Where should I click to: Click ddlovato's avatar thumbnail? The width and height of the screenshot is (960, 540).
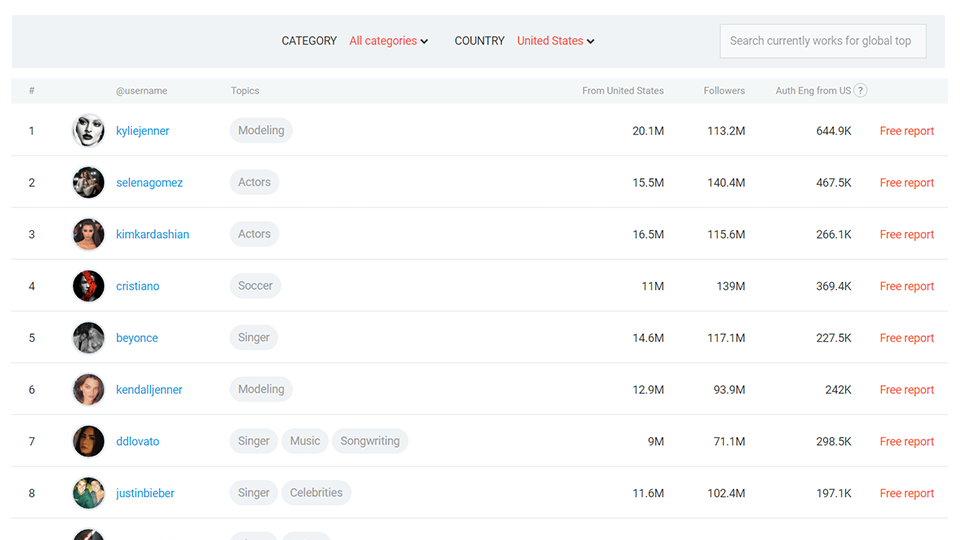click(x=88, y=441)
